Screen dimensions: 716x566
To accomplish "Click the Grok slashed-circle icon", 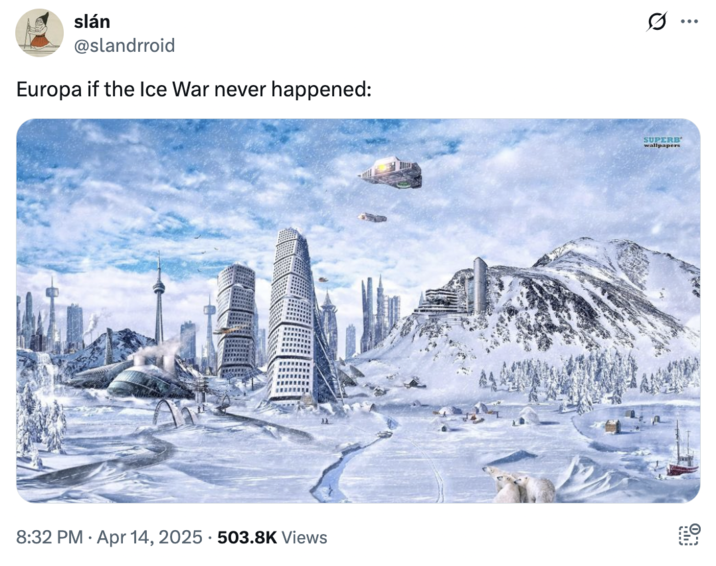I will (656, 21).
